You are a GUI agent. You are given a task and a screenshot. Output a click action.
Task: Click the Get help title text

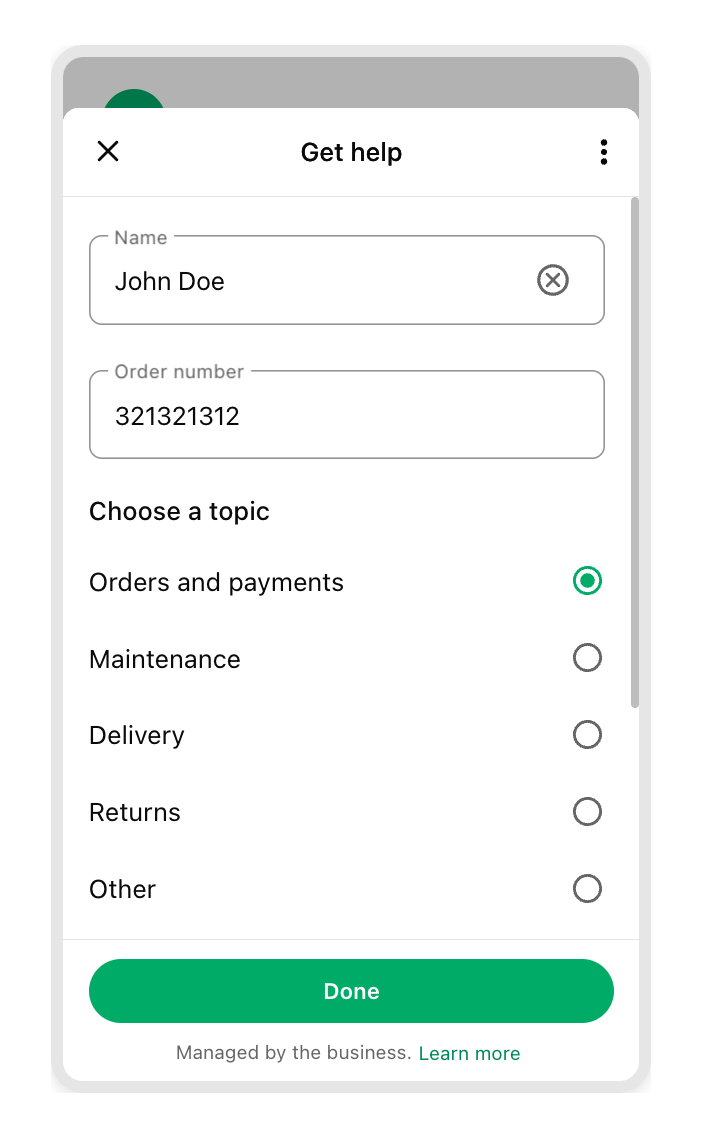(x=351, y=152)
